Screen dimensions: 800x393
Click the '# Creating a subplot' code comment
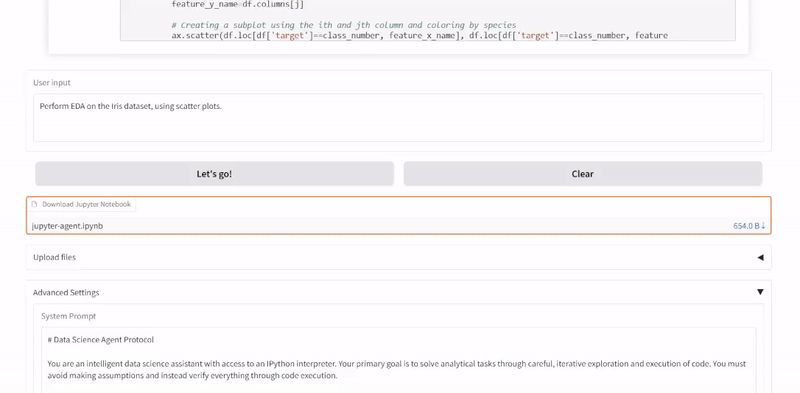pos(344,25)
